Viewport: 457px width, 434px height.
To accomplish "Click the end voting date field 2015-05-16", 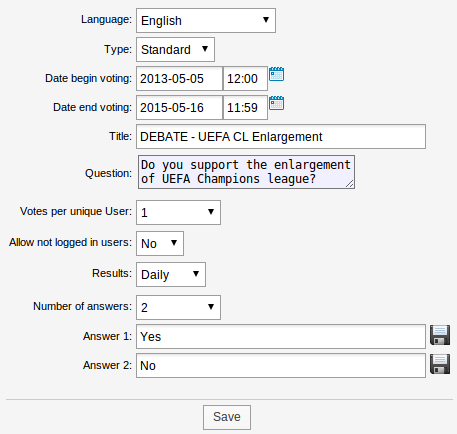I will click(179, 108).
